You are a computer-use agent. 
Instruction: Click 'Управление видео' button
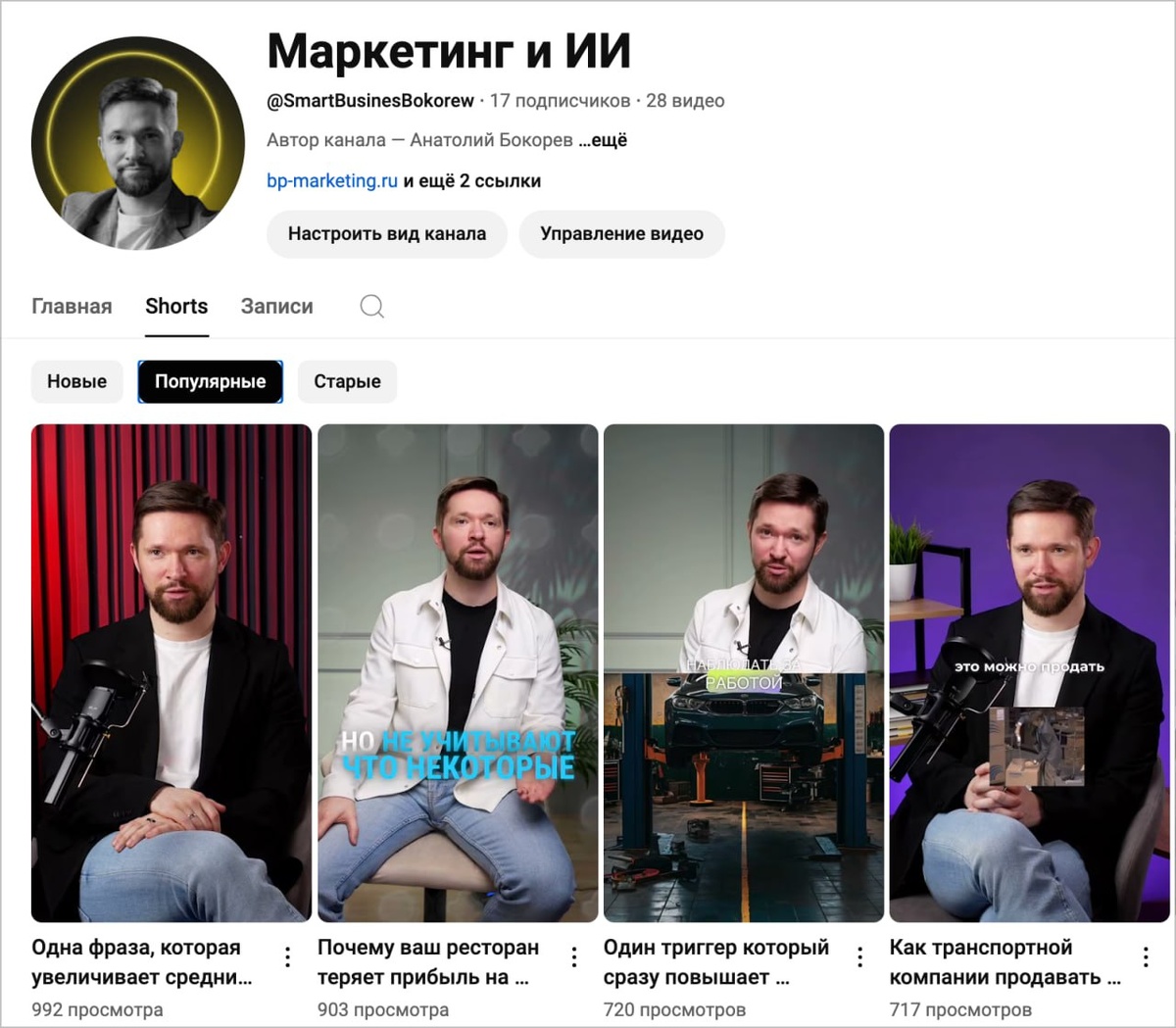click(622, 234)
